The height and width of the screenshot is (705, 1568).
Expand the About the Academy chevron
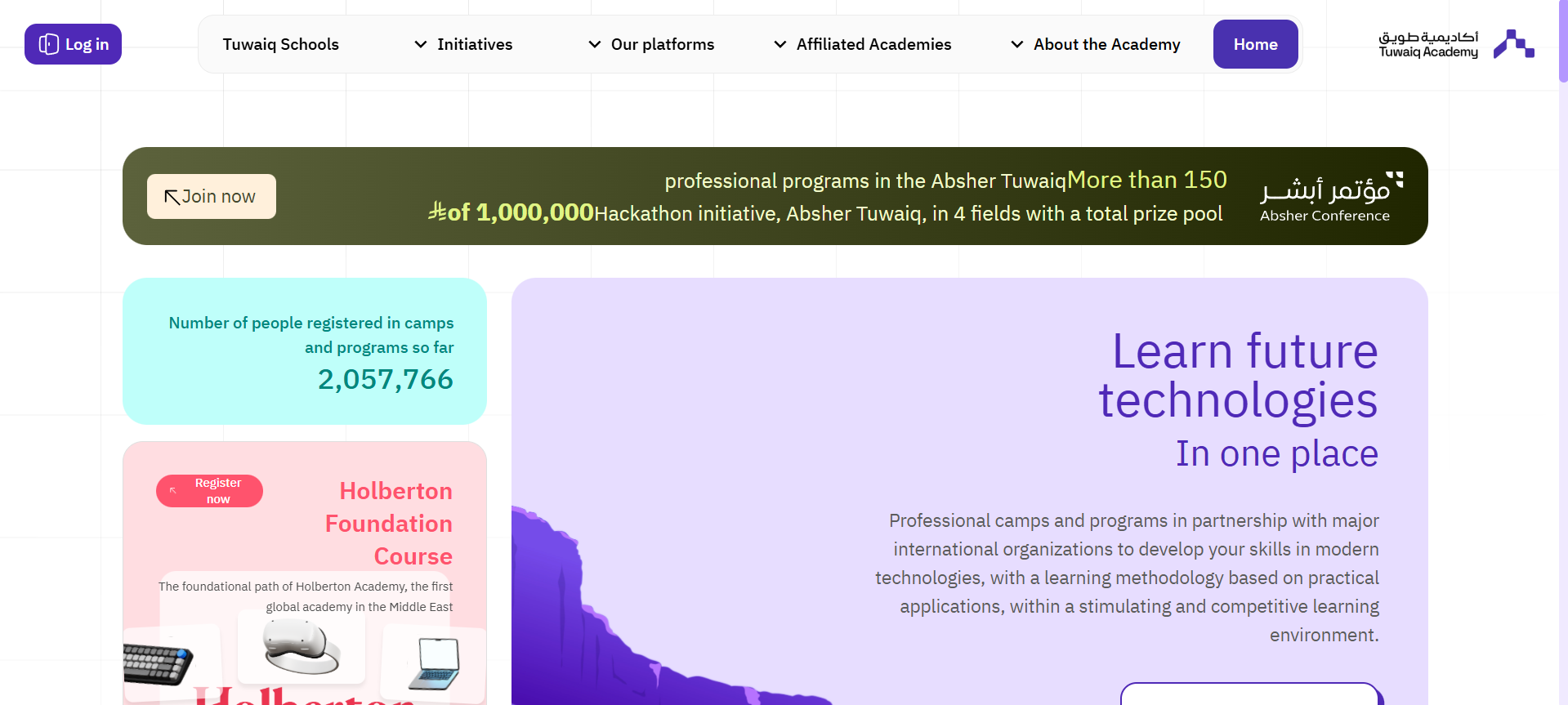tap(1017, 44)
